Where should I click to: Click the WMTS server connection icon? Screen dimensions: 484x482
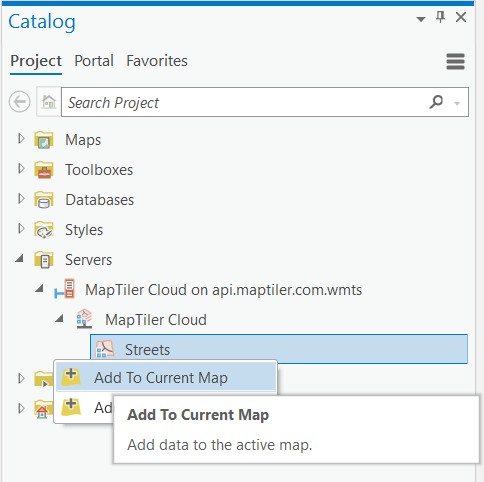tap(65, 289)
